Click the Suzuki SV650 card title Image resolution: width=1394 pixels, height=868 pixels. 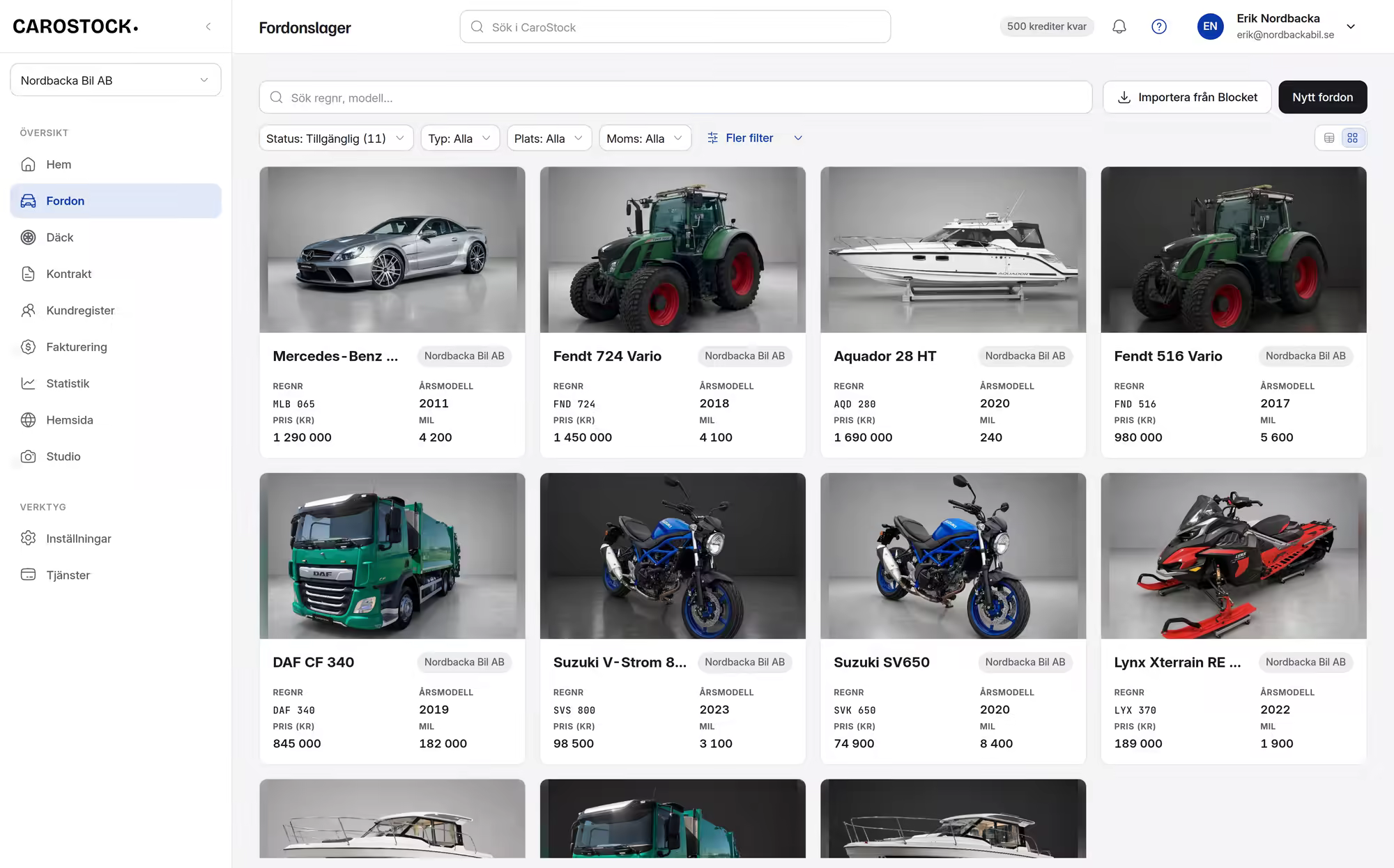pyautogui.click(x=882, y=662)
